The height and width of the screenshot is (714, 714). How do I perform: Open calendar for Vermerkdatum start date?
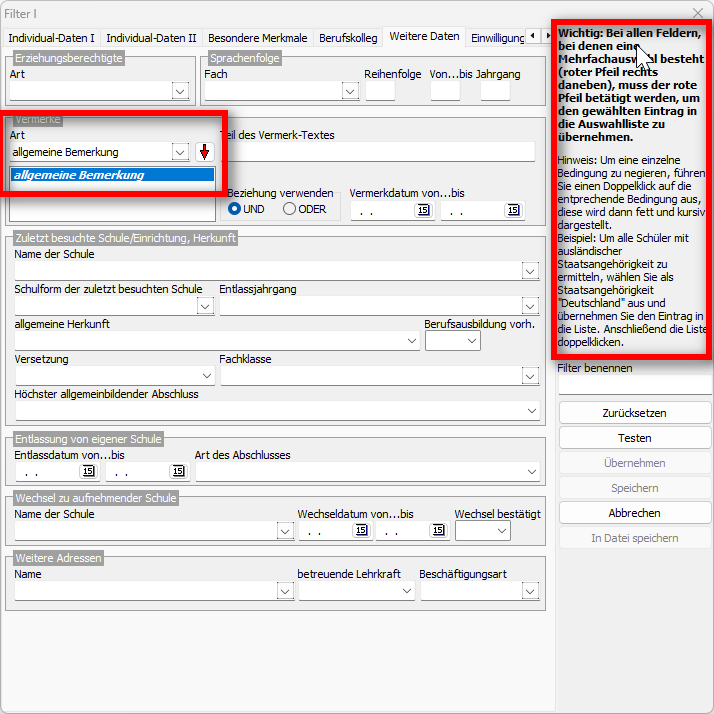pyautogui.click(x=422, y=211)
